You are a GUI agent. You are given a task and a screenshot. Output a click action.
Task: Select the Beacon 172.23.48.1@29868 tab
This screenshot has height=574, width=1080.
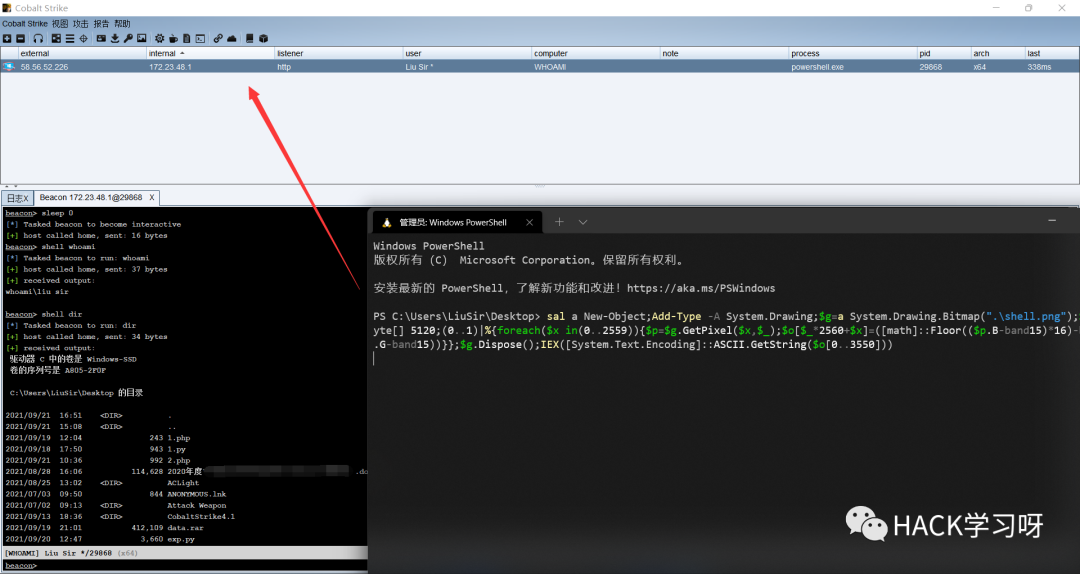[x=91, y=198]
